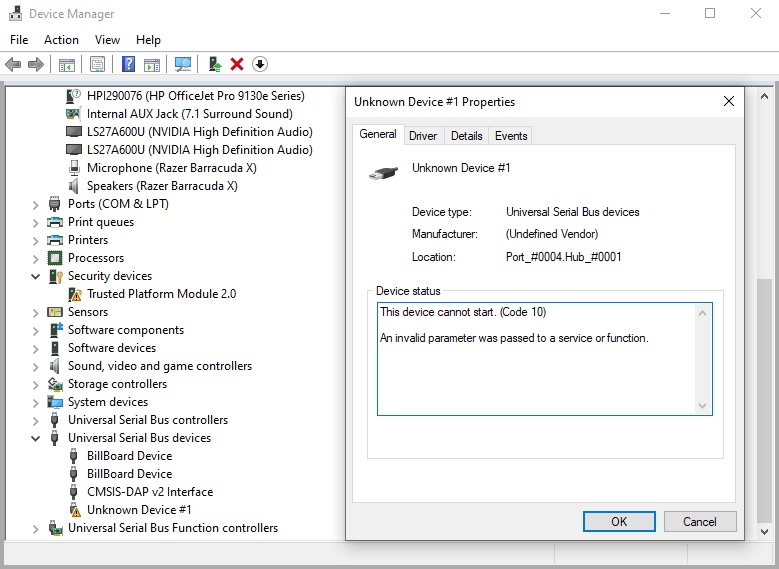The image size is (779, 569).
Task: Click the Microphone (Razer Barracuda X) icon
Action: coord(74,168)
